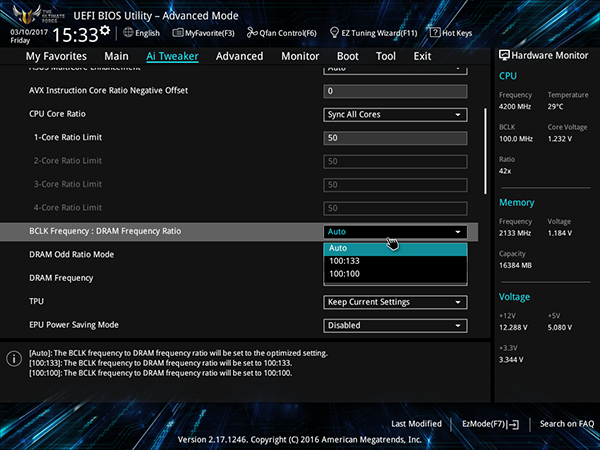Click the 03/10/2017 date text
Viewport: 600px width, 450px height.
point(29,32)
